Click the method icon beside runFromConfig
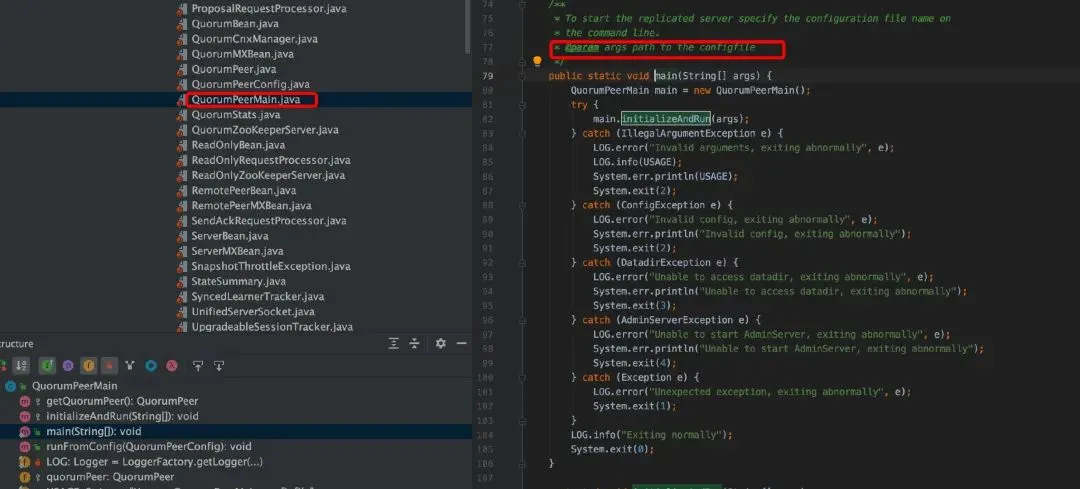The width and height of the screenshot is (1080, 489). pos(25,447)
